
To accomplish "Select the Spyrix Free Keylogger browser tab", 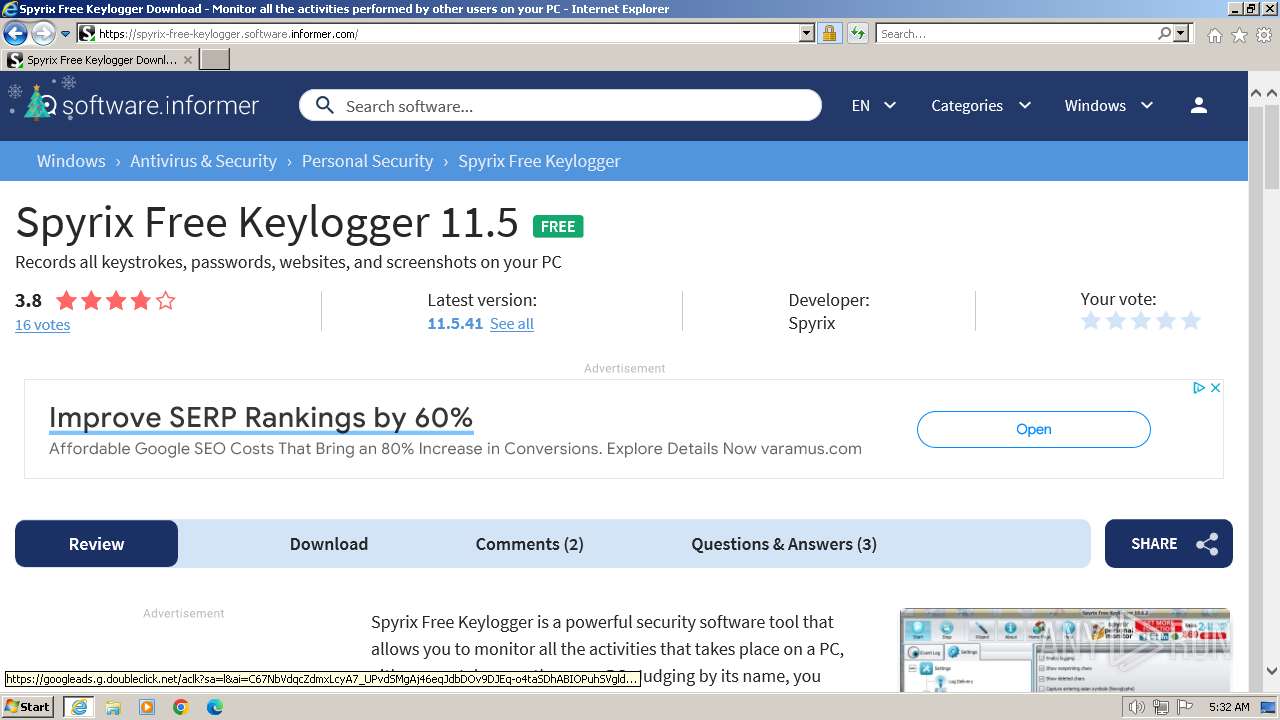I will (x=99, y=60).
